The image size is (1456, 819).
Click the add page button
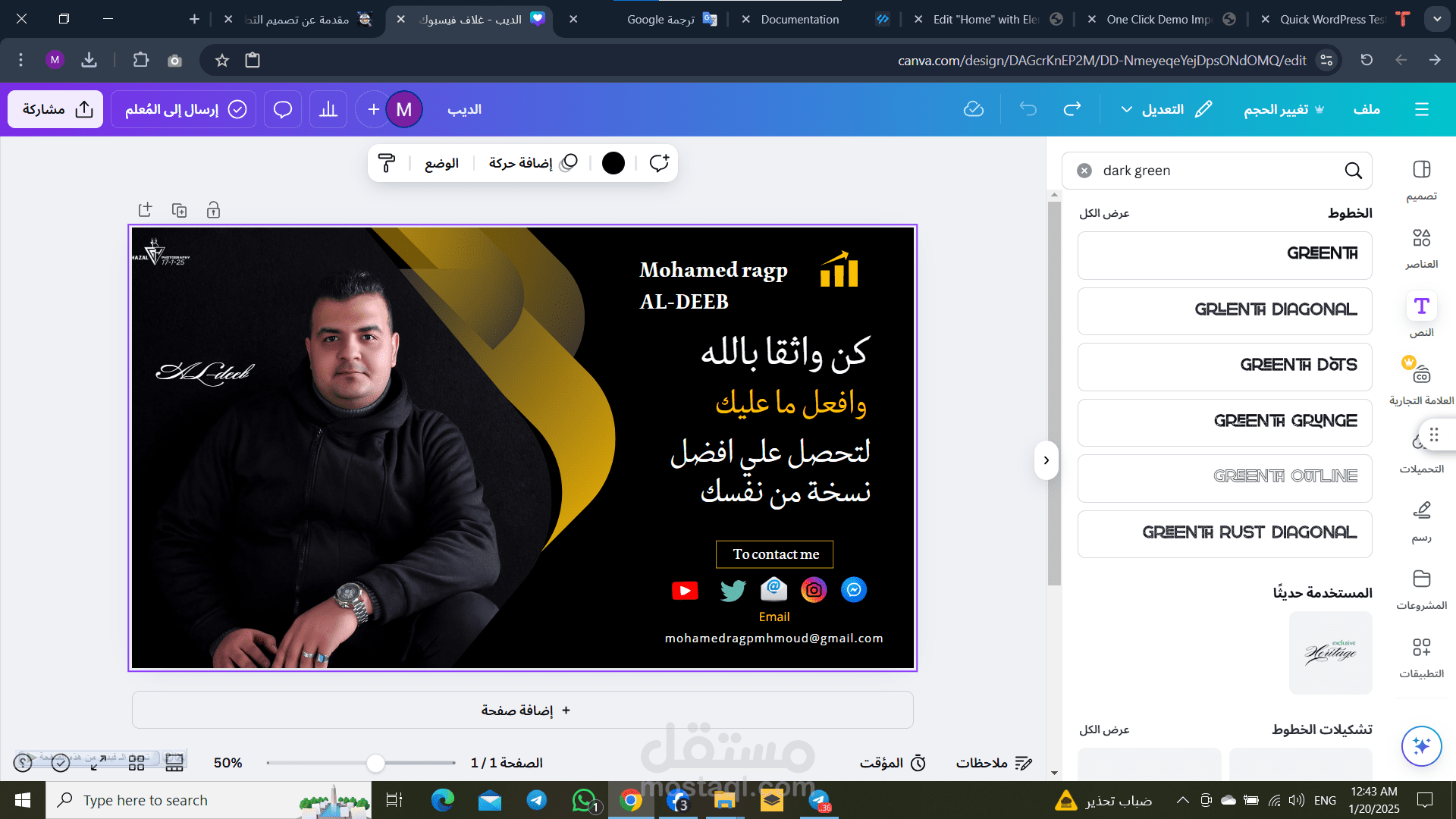click(522, 710)
